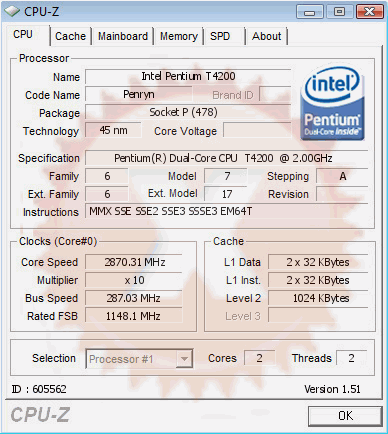Click the Core Speed value field

134,262
